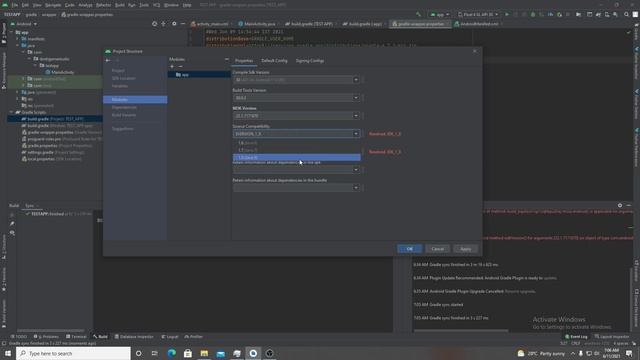This screenshot has height=360, width=640.
Task: Switch to the Default Config tab
Action: point(274,60)
